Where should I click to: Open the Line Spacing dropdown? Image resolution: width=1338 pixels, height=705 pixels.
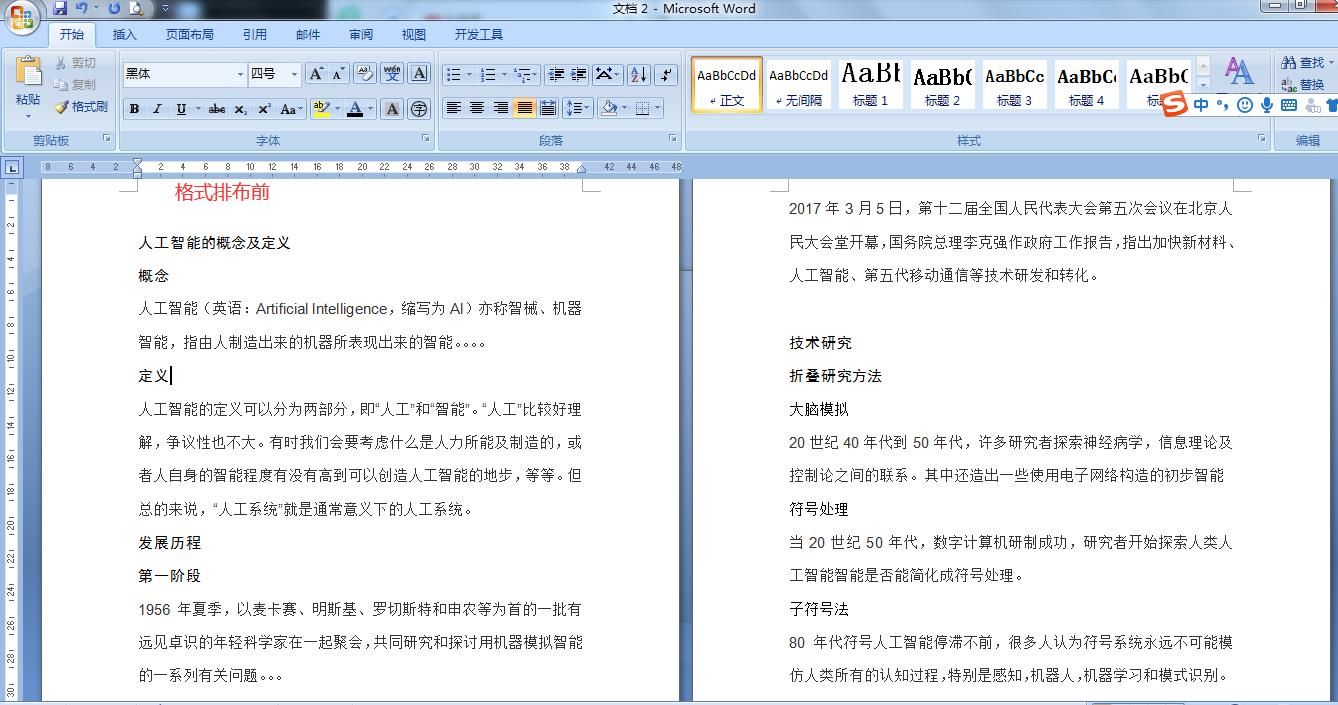pyautogui.click(x=578, y=108)
